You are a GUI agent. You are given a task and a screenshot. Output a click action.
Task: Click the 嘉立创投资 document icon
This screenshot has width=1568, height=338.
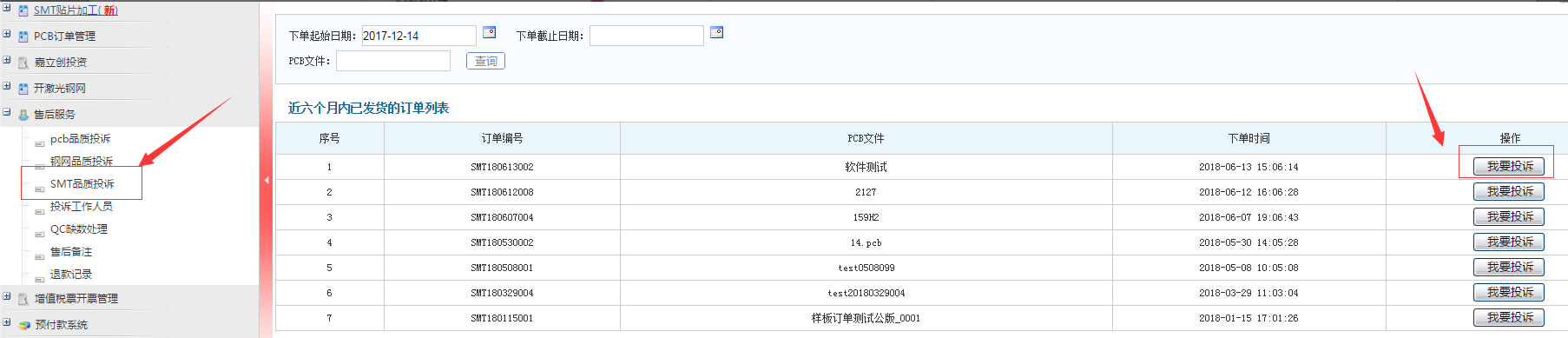tap(23, 63)
